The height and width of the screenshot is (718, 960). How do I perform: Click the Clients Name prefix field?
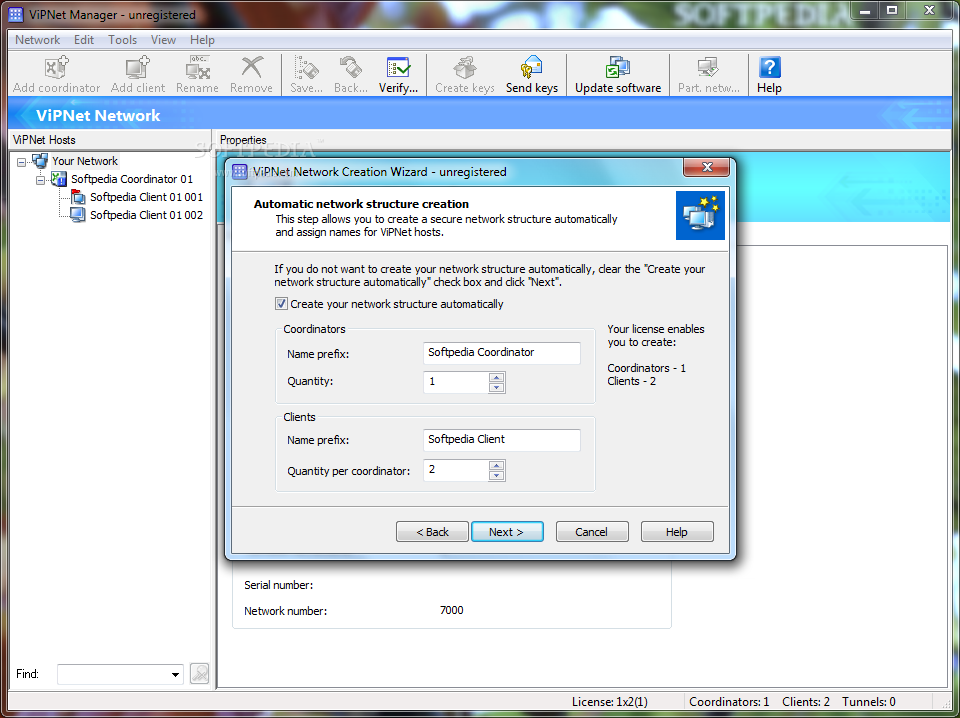click(502, 440)
